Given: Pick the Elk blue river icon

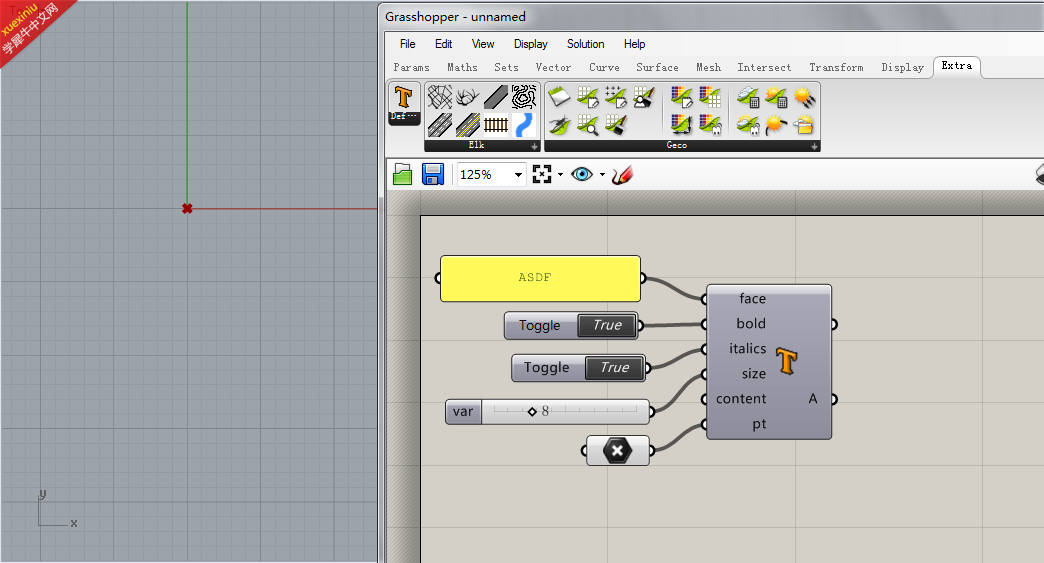Looking at the screenshot, I should pos(524,125).
